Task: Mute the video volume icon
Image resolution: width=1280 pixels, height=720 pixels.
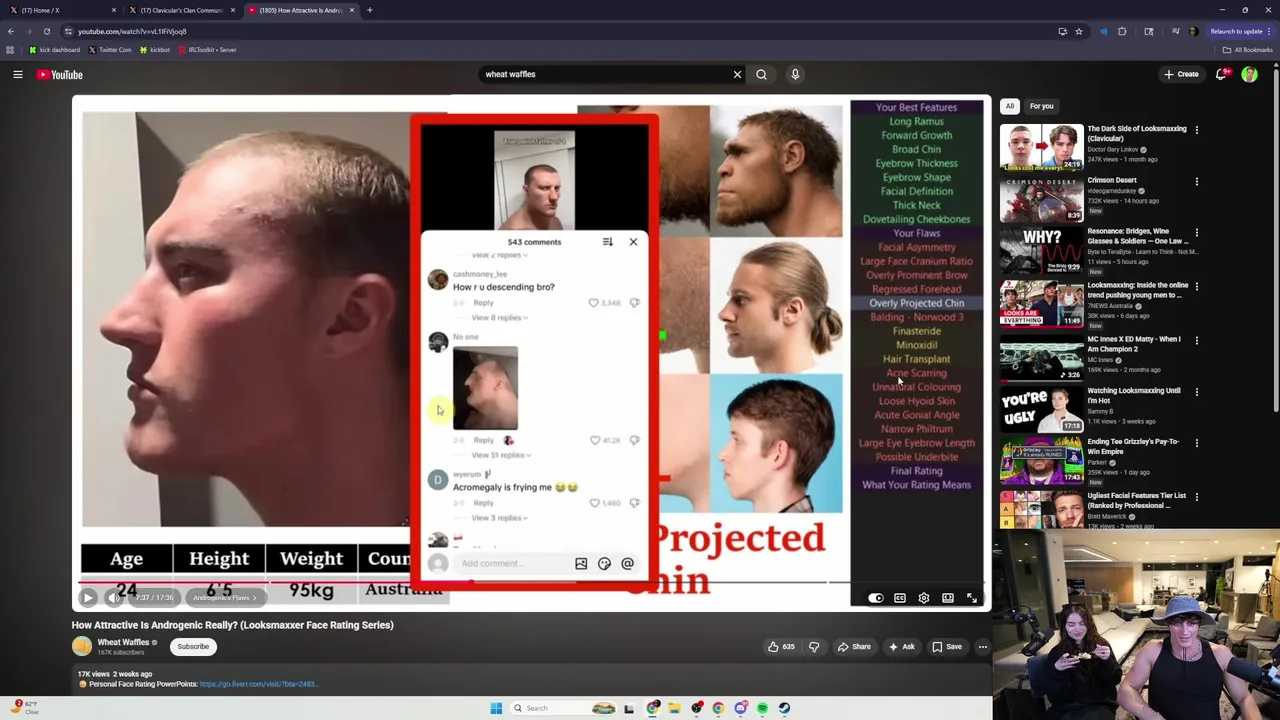Action: (114, 598)
